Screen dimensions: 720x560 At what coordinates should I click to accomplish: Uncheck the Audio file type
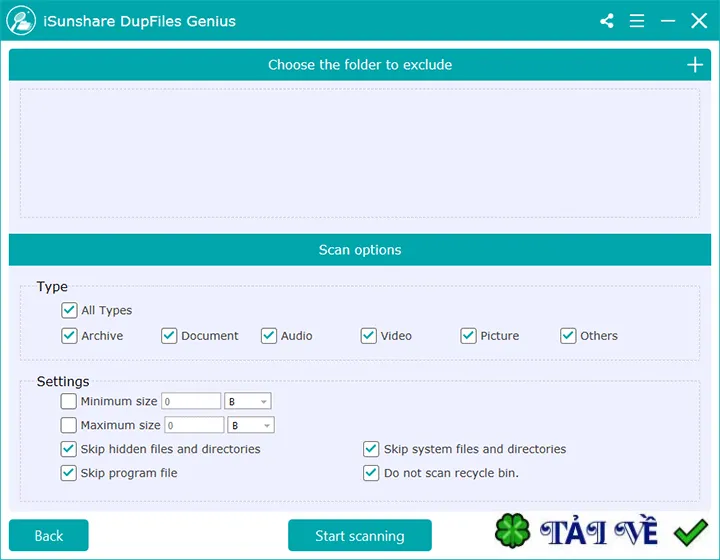(x=269, y=336)
